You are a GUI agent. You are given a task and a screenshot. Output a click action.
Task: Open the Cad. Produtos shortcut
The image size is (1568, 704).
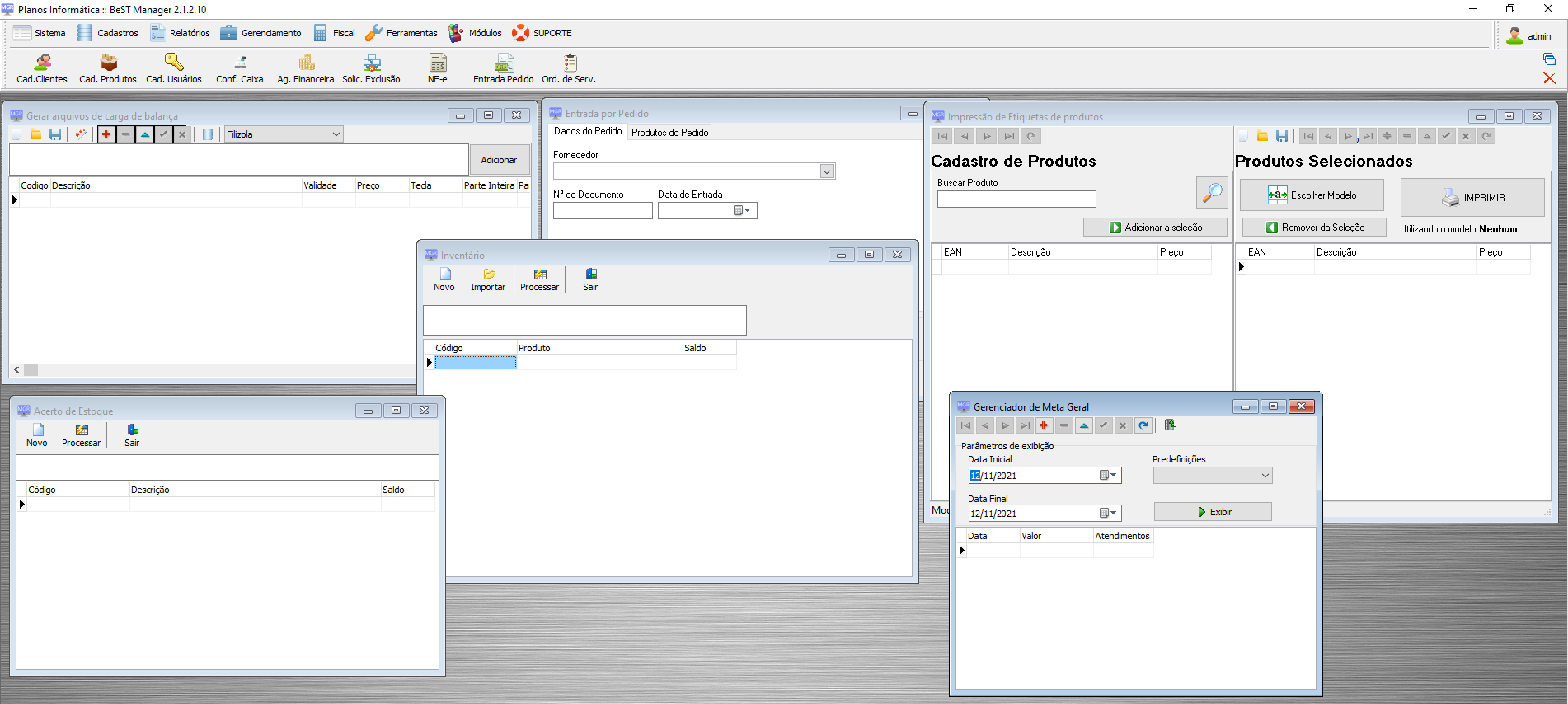108,68
